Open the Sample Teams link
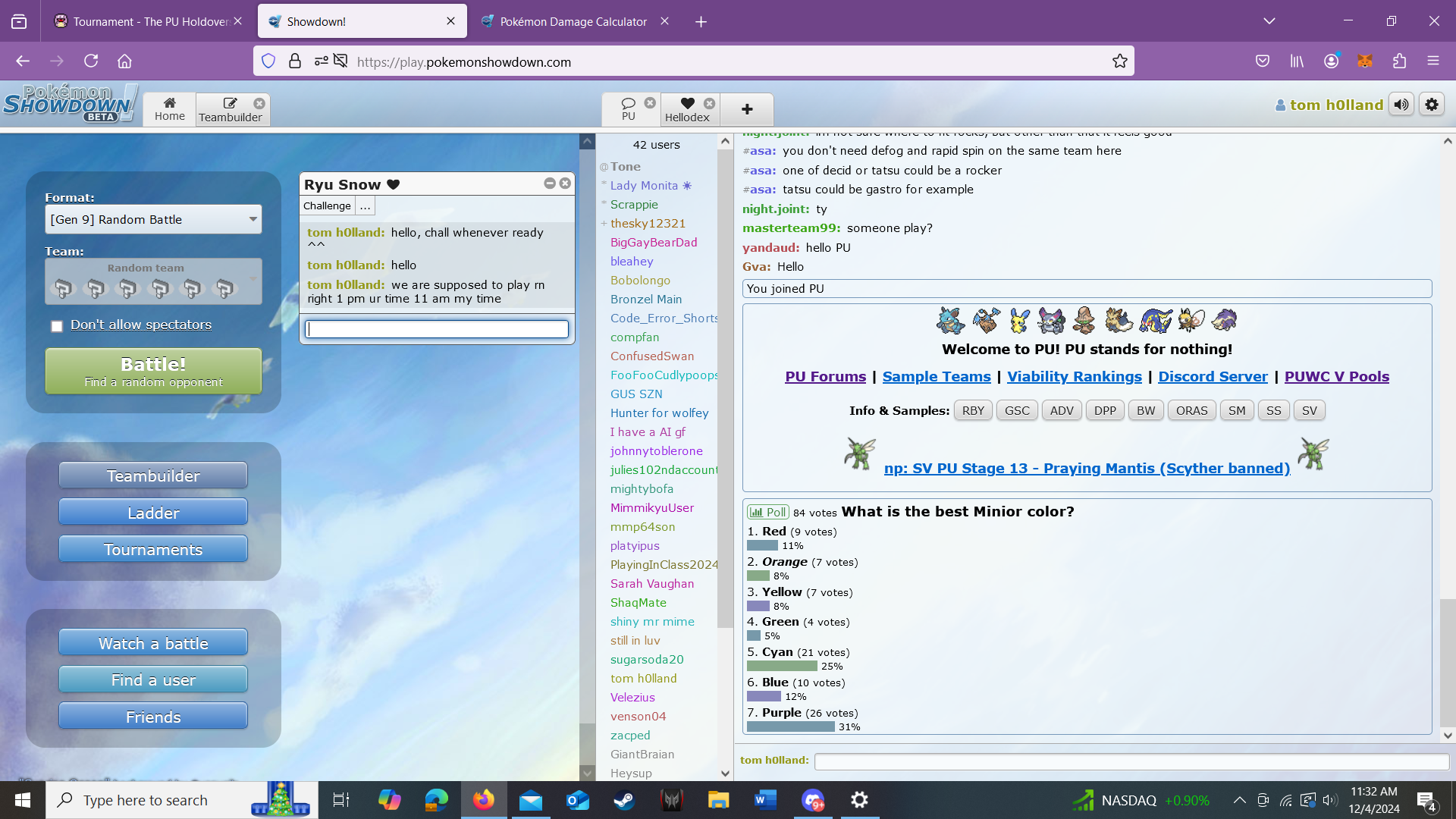Image resolution: width=1456 pixels, height=819 pixels. coord(937,376)
